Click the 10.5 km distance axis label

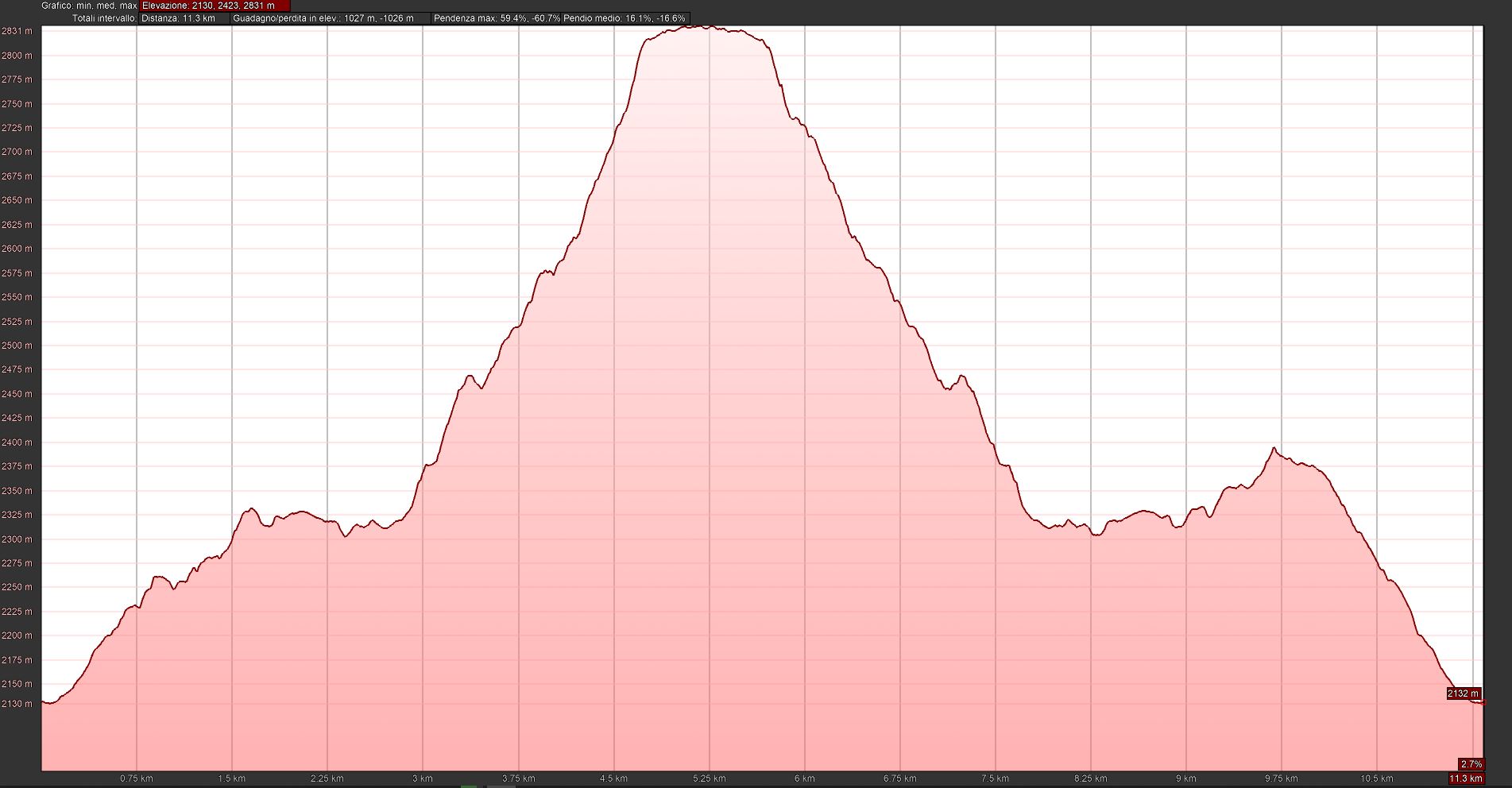click(1376, 778)
